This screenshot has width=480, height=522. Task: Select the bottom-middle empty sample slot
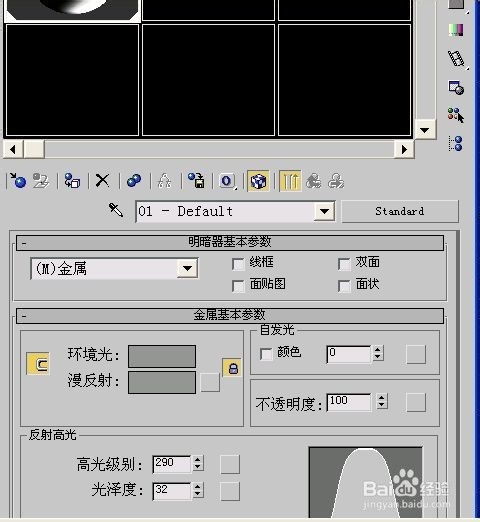208,80
